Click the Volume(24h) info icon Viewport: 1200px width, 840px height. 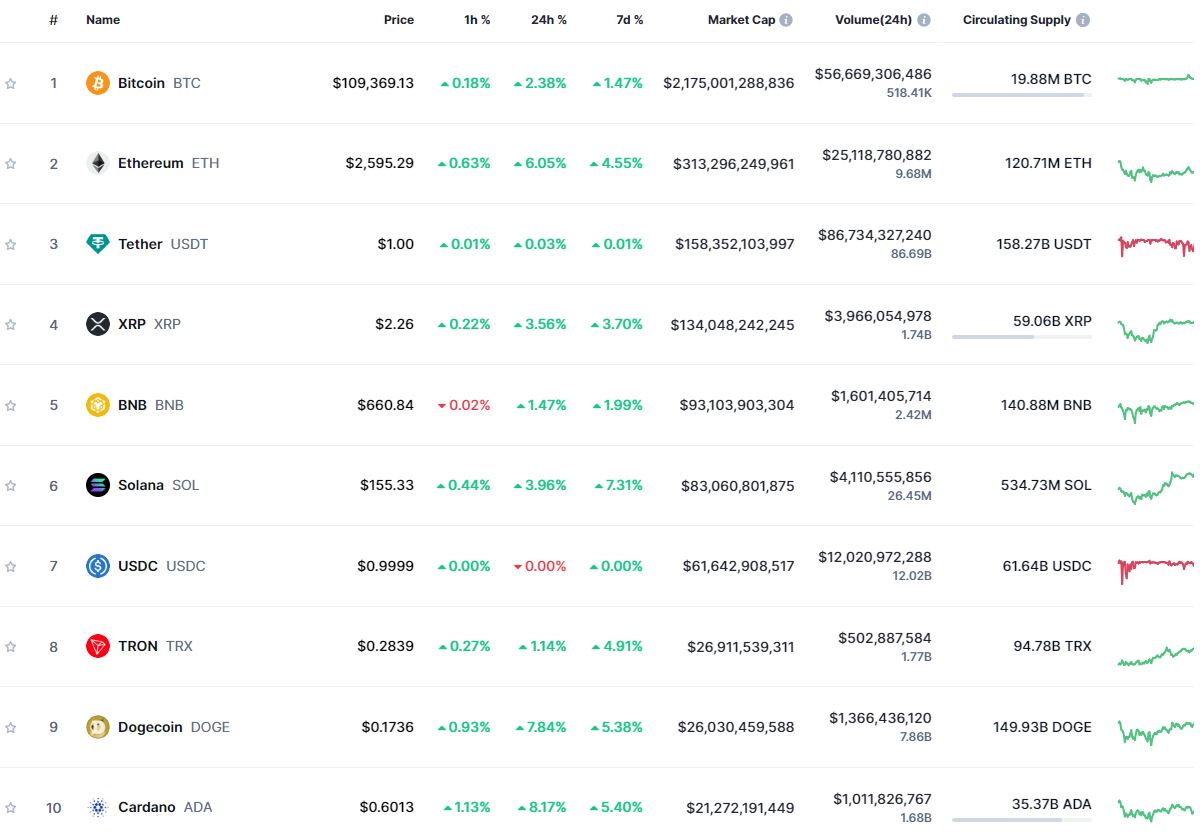924,20
